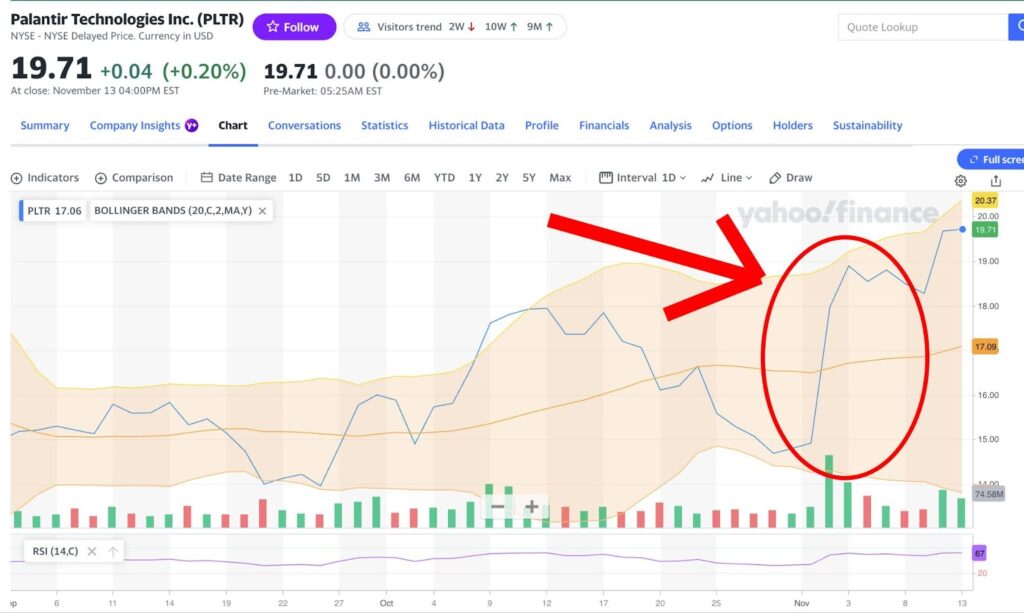Select the YTD time range
The image size is (1024, 613).
coord(444,178)
